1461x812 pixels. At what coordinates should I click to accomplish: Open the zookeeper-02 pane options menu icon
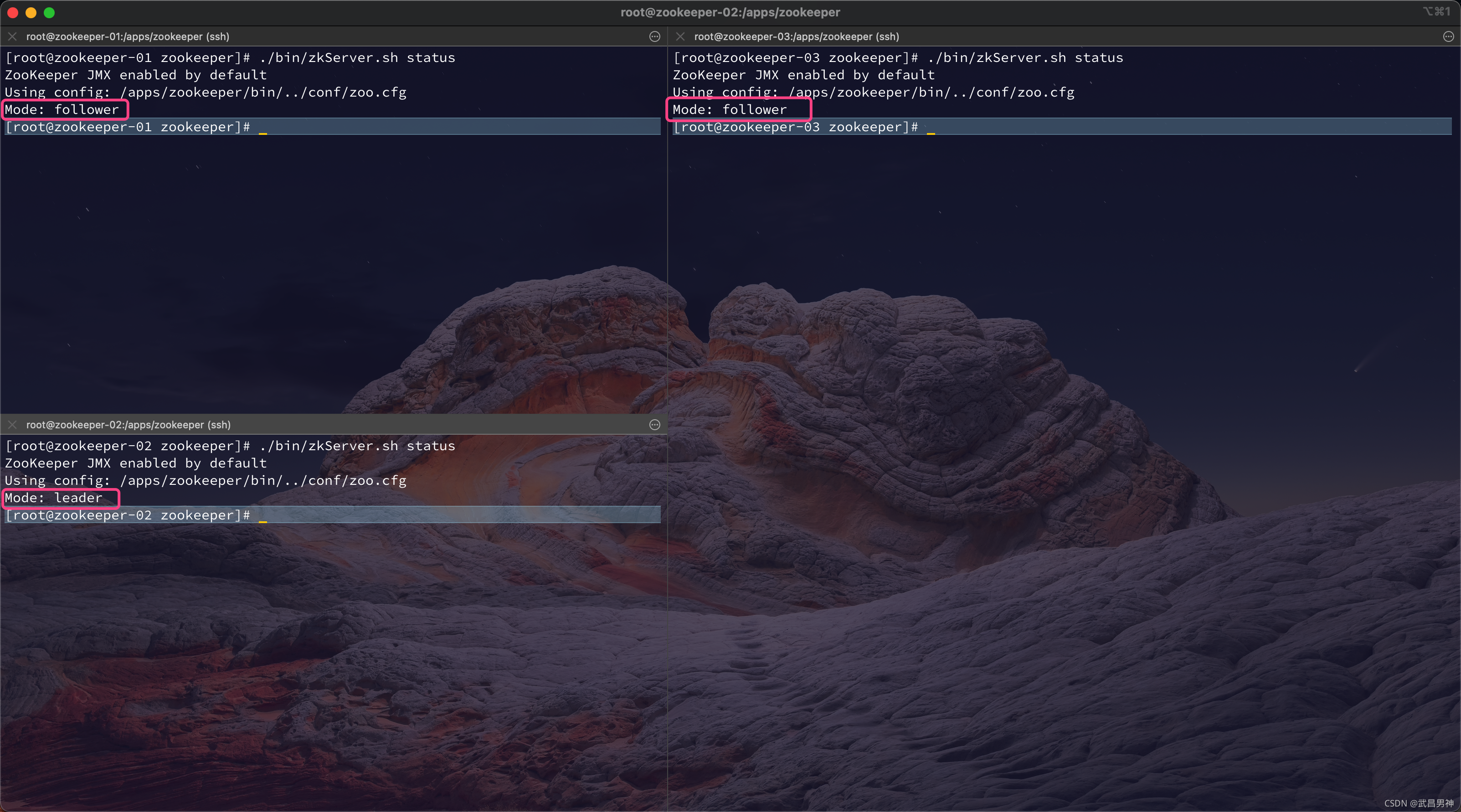(654, 425)
